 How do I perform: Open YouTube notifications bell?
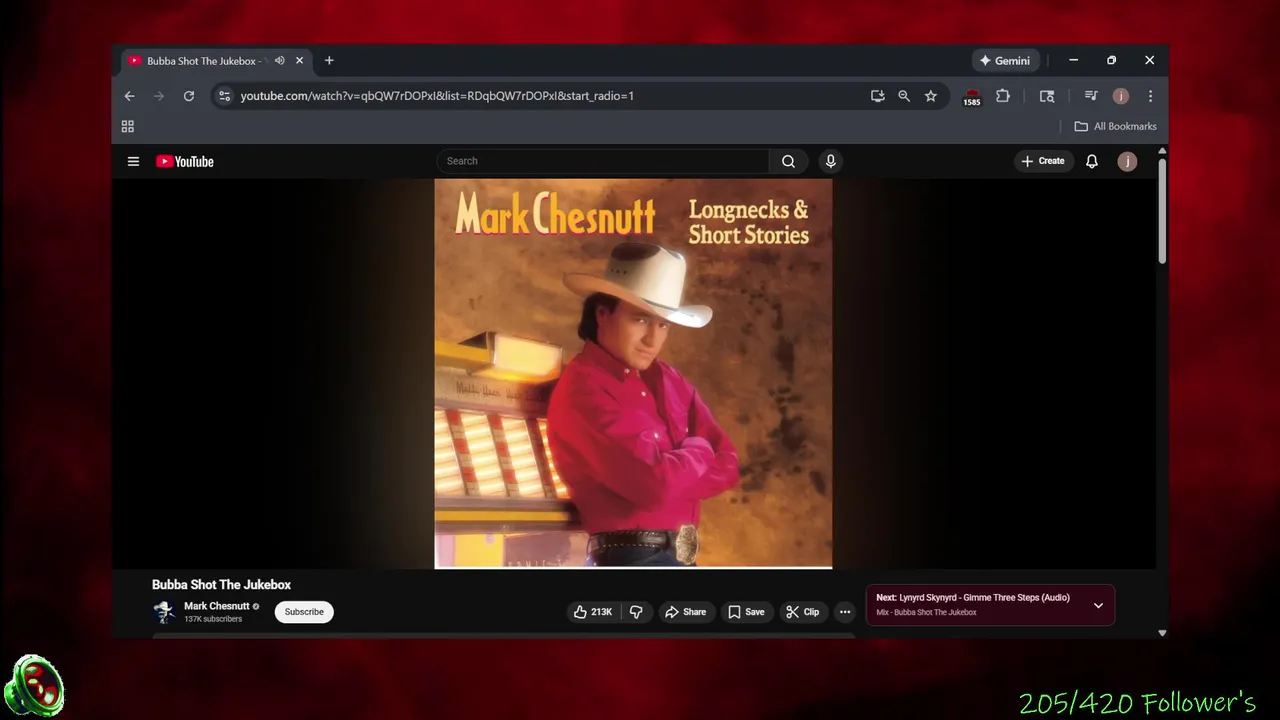[x=1092, y=161]
